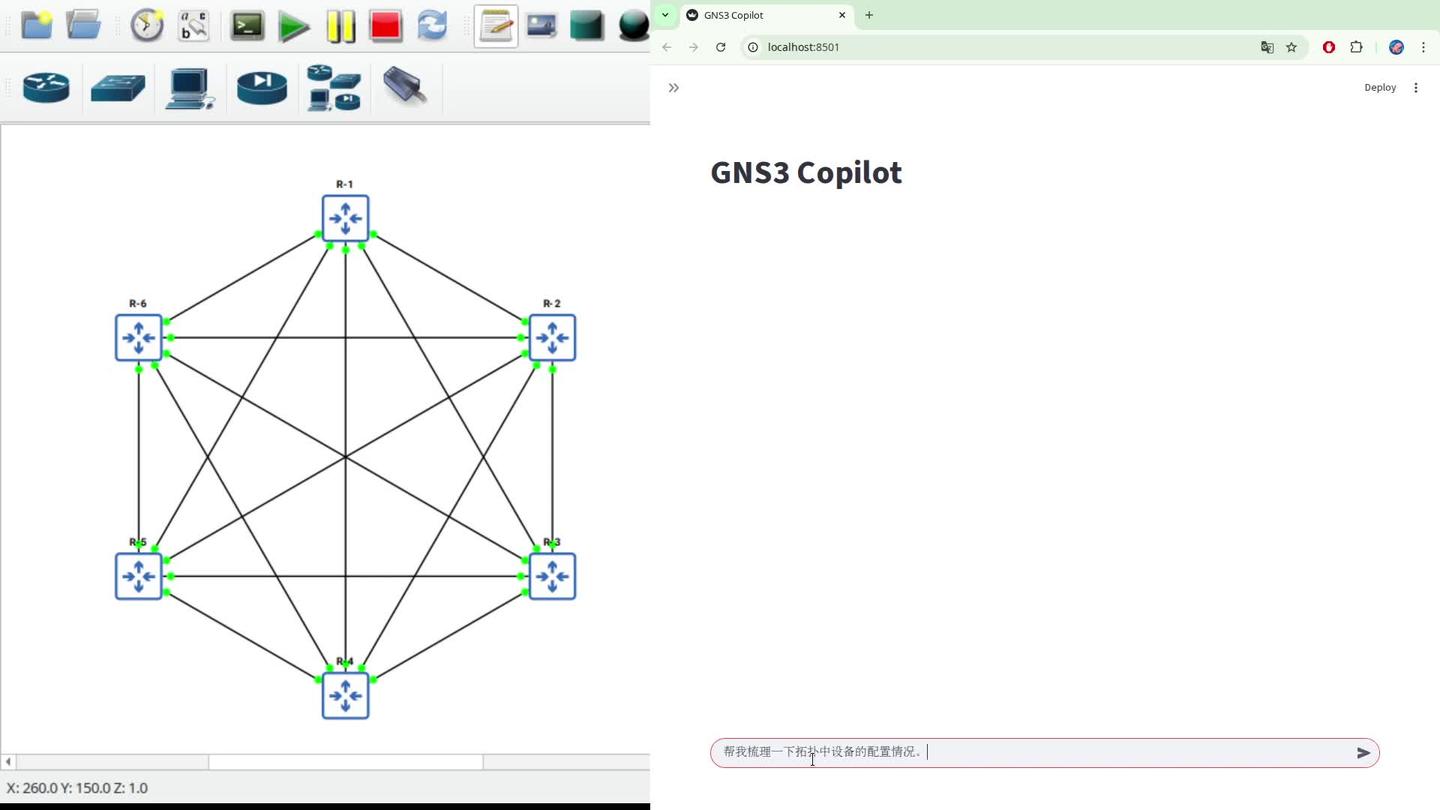Select router R-6 in topology
1440x810 pixels.
tap(138, 337)
